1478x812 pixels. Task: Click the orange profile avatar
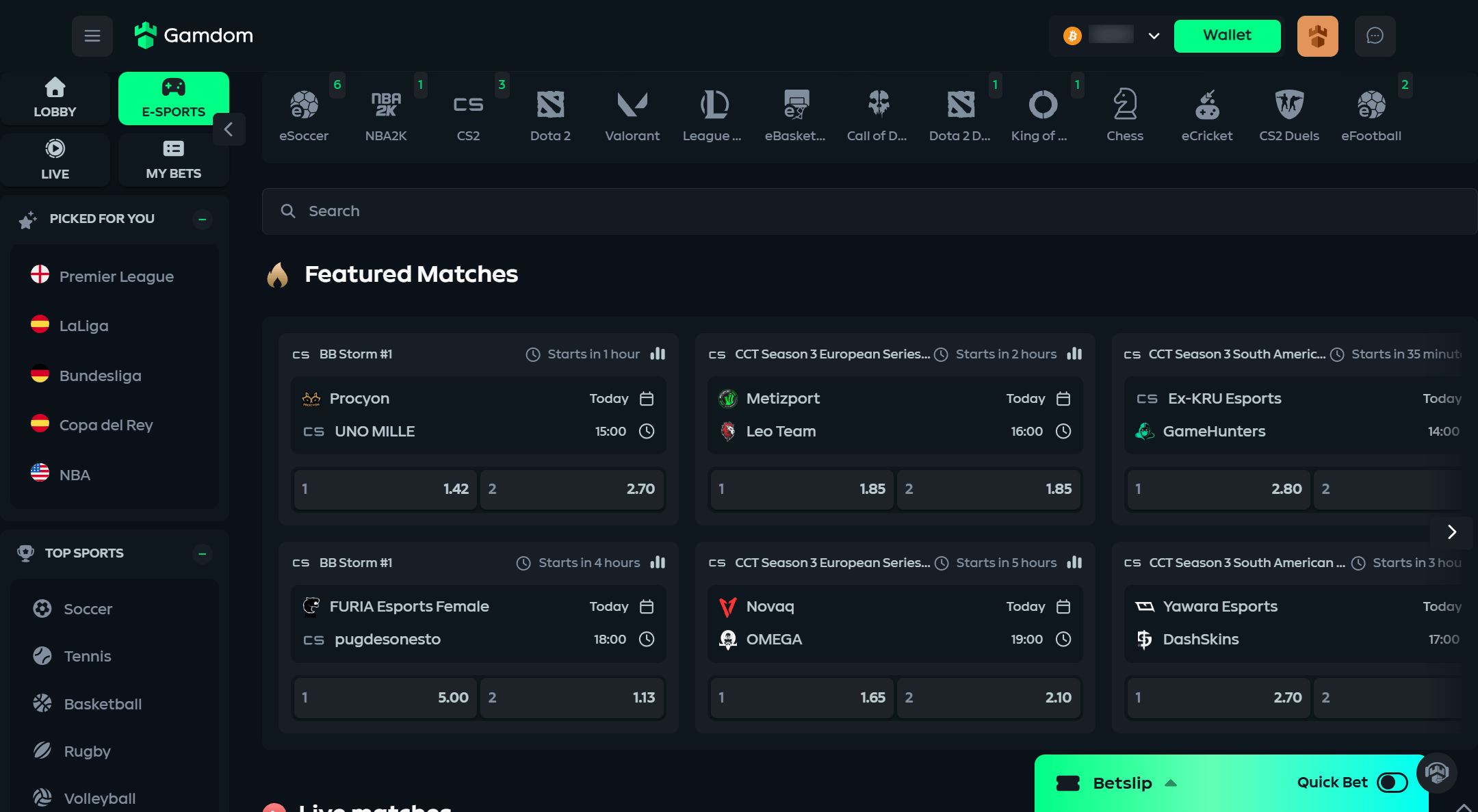click(x=1317, y=36)
